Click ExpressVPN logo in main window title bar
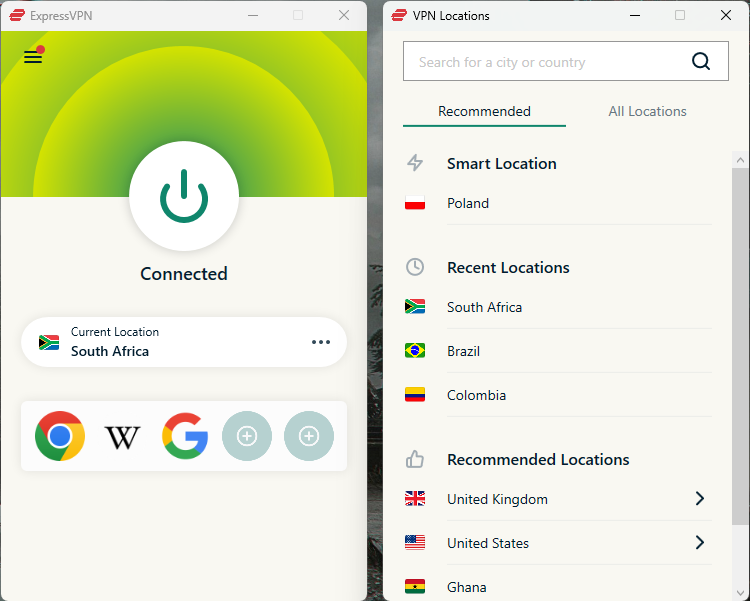Viewport: 750px width, 601px height. tap(17, 15)
